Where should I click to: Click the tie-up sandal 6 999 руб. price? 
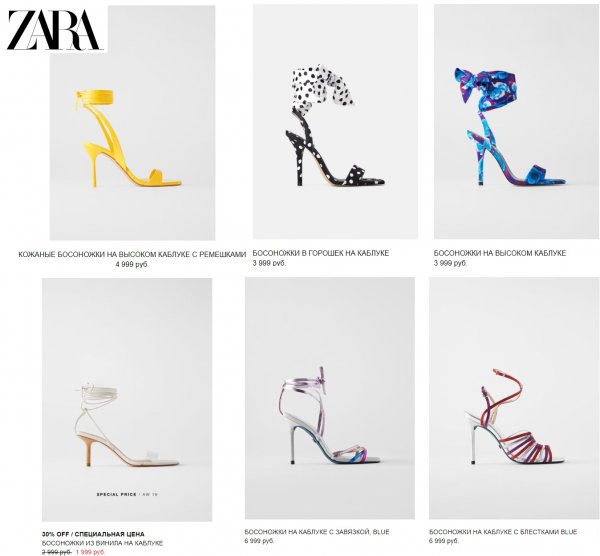point(259,541)
